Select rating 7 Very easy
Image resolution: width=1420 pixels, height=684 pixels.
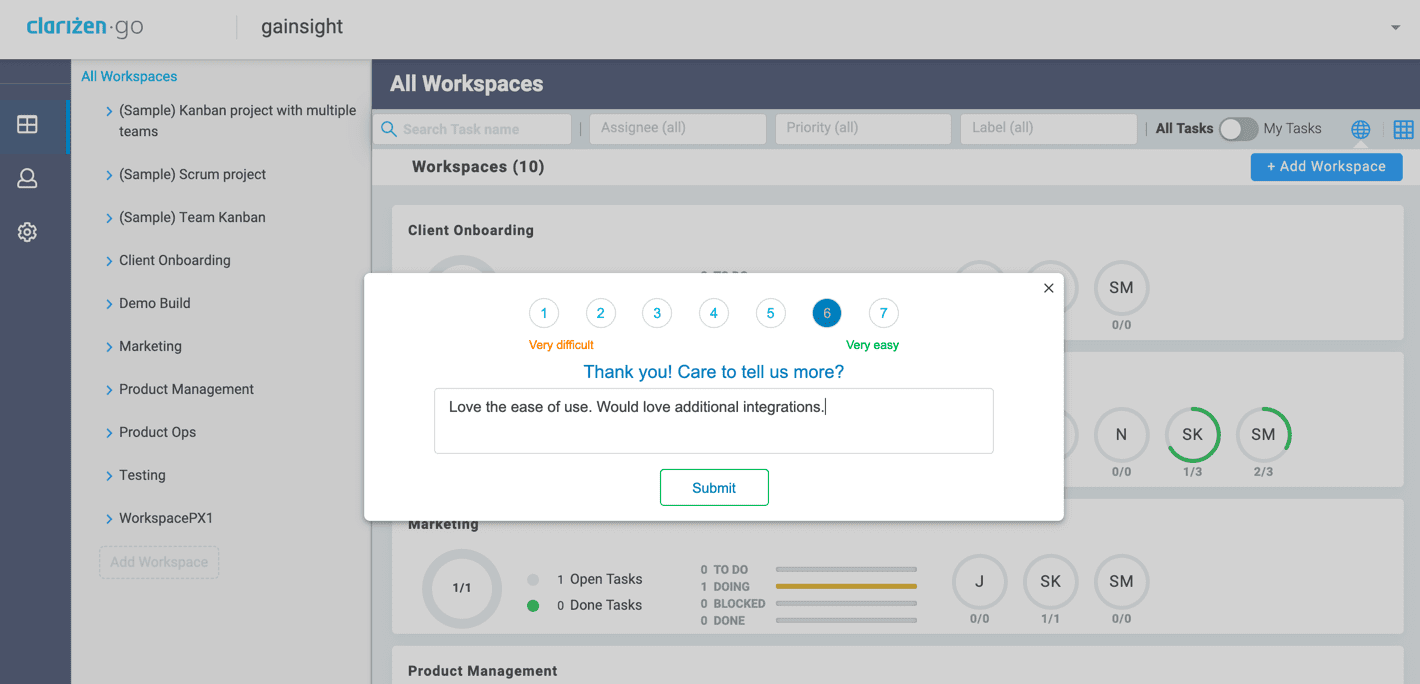883,314
